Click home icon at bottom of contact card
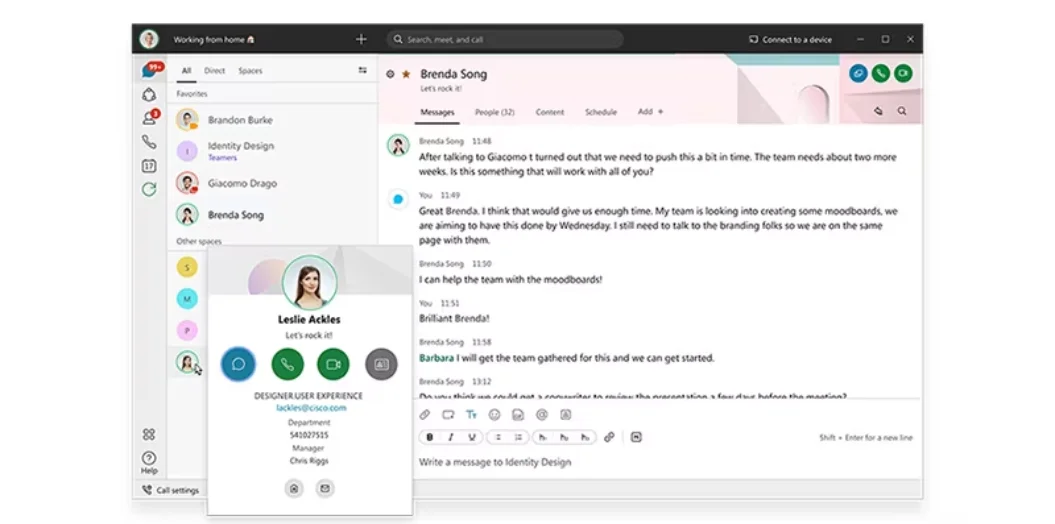Image resolution: width=1055 pixels, height=524 pixels. tap(293, 488)
